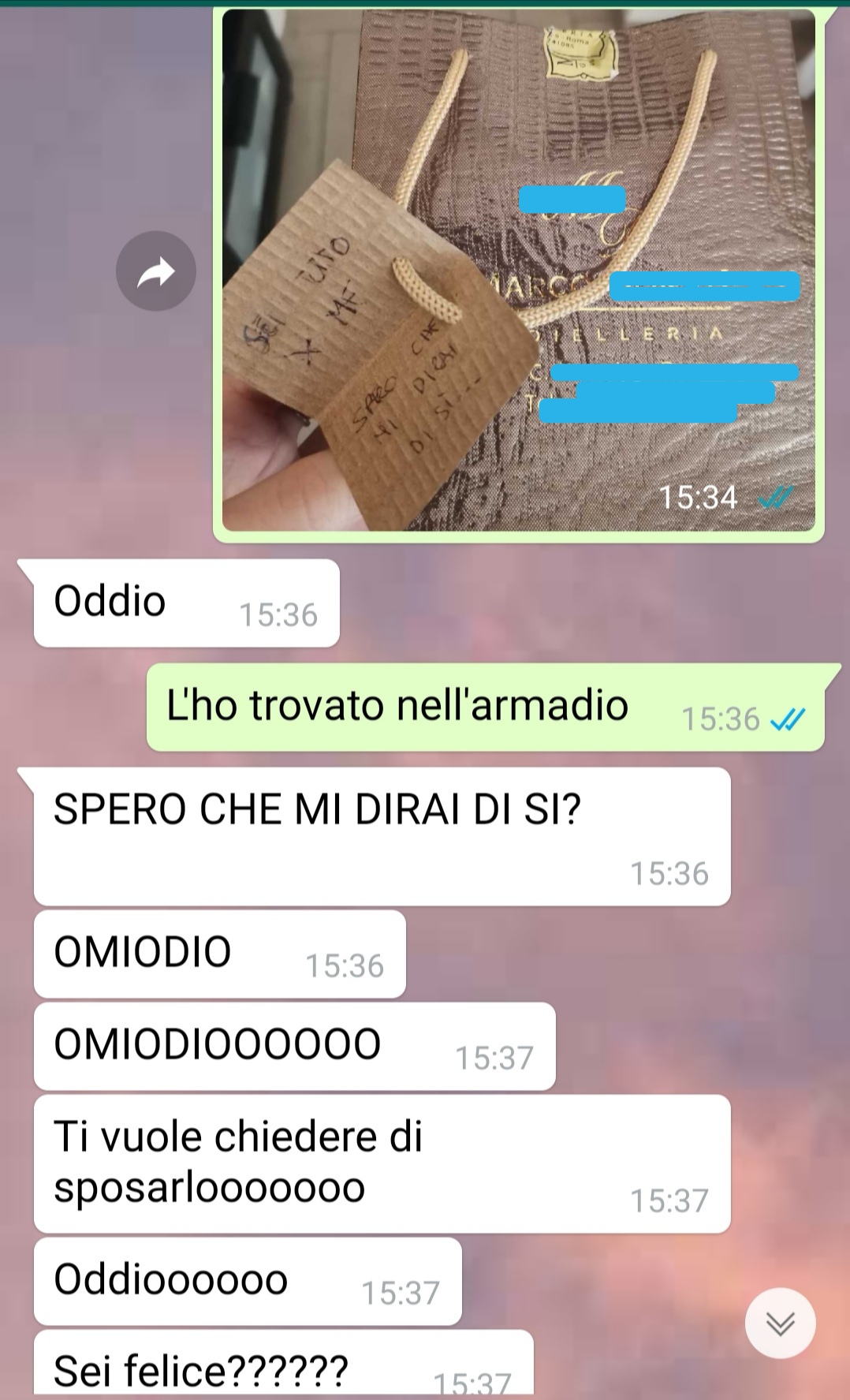Select the 'Oddio' message bubble
850x1400 pixels.
click(x=187, y=603)
